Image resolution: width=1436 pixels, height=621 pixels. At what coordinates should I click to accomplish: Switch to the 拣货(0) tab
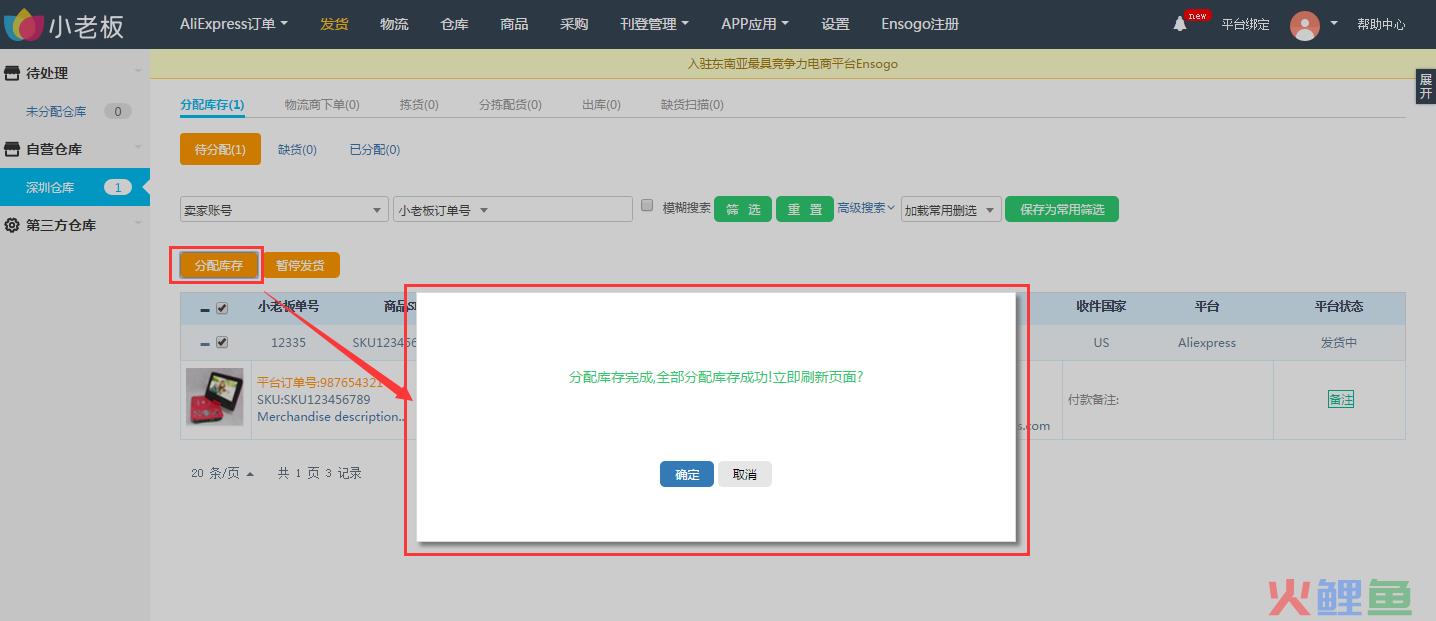point(419,104)
